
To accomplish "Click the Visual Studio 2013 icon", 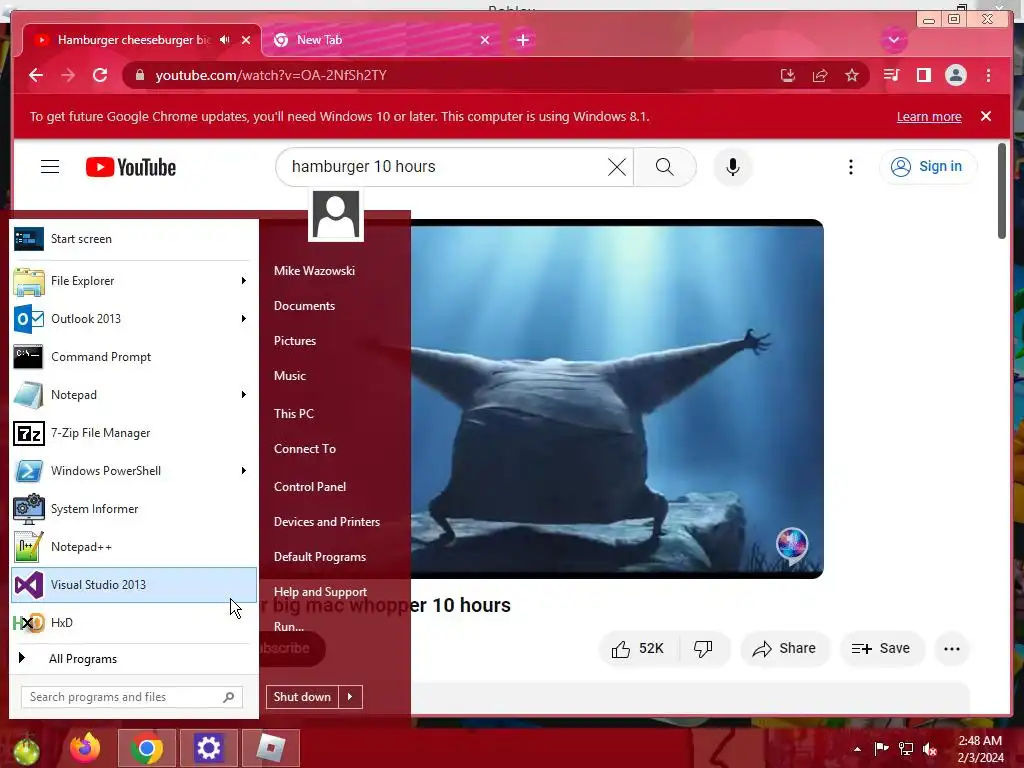I will tap(29, 584).
